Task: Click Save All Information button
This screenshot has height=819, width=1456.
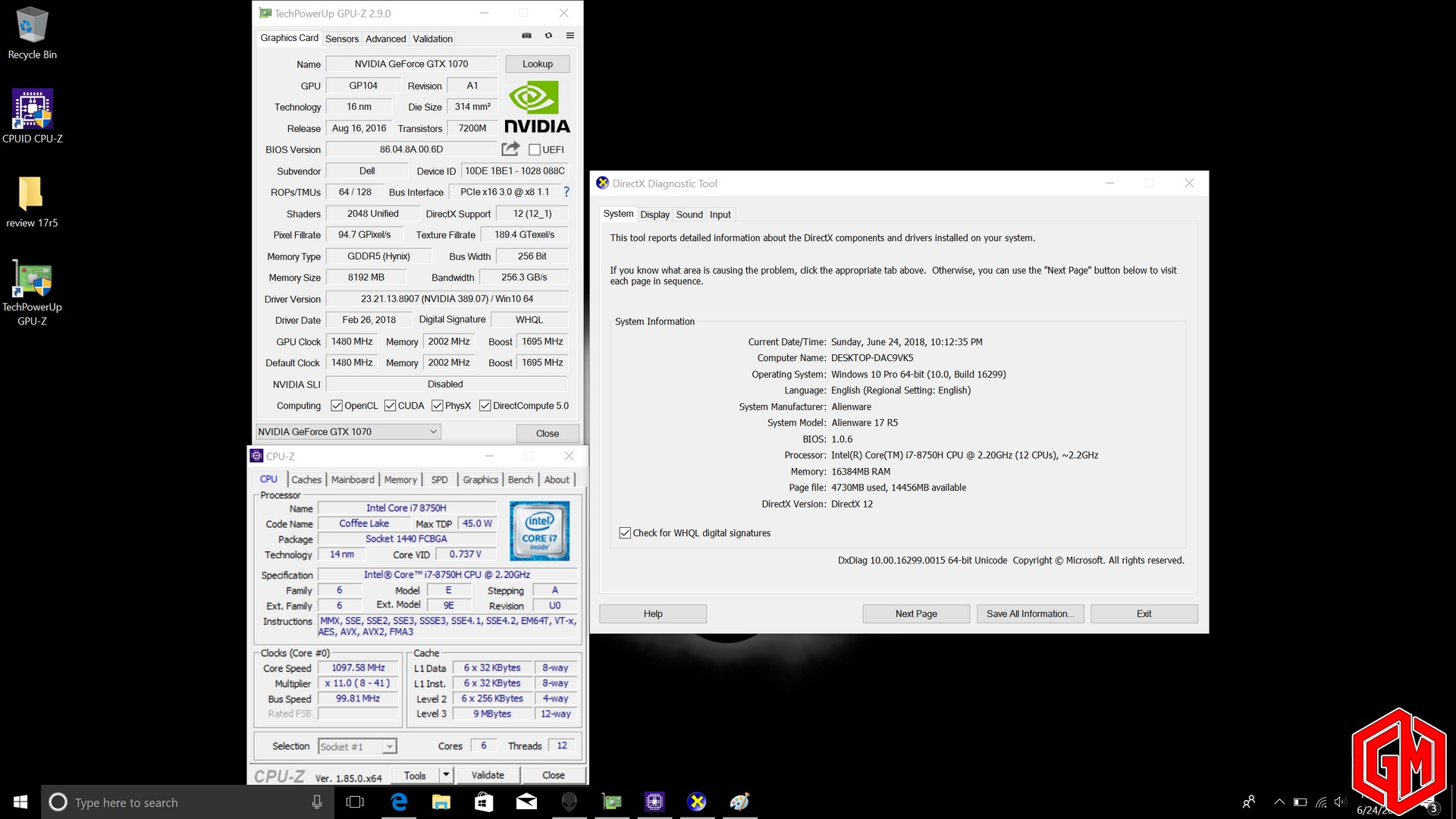Action: pyautogui.click(x=1030, y=613)
